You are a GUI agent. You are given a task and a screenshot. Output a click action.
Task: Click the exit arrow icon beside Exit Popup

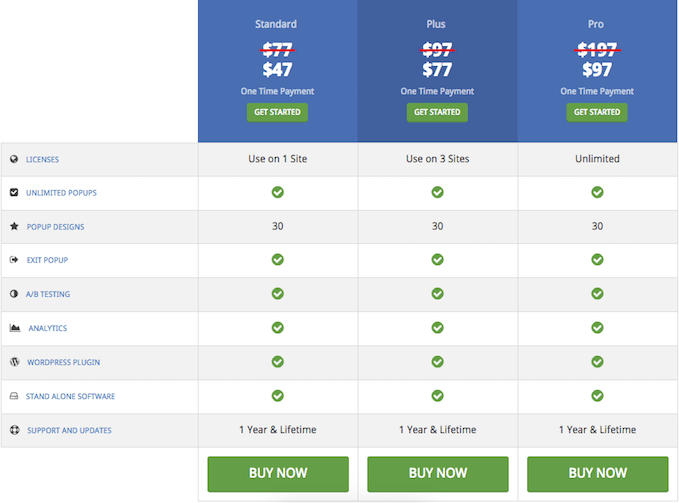(14, 260)
